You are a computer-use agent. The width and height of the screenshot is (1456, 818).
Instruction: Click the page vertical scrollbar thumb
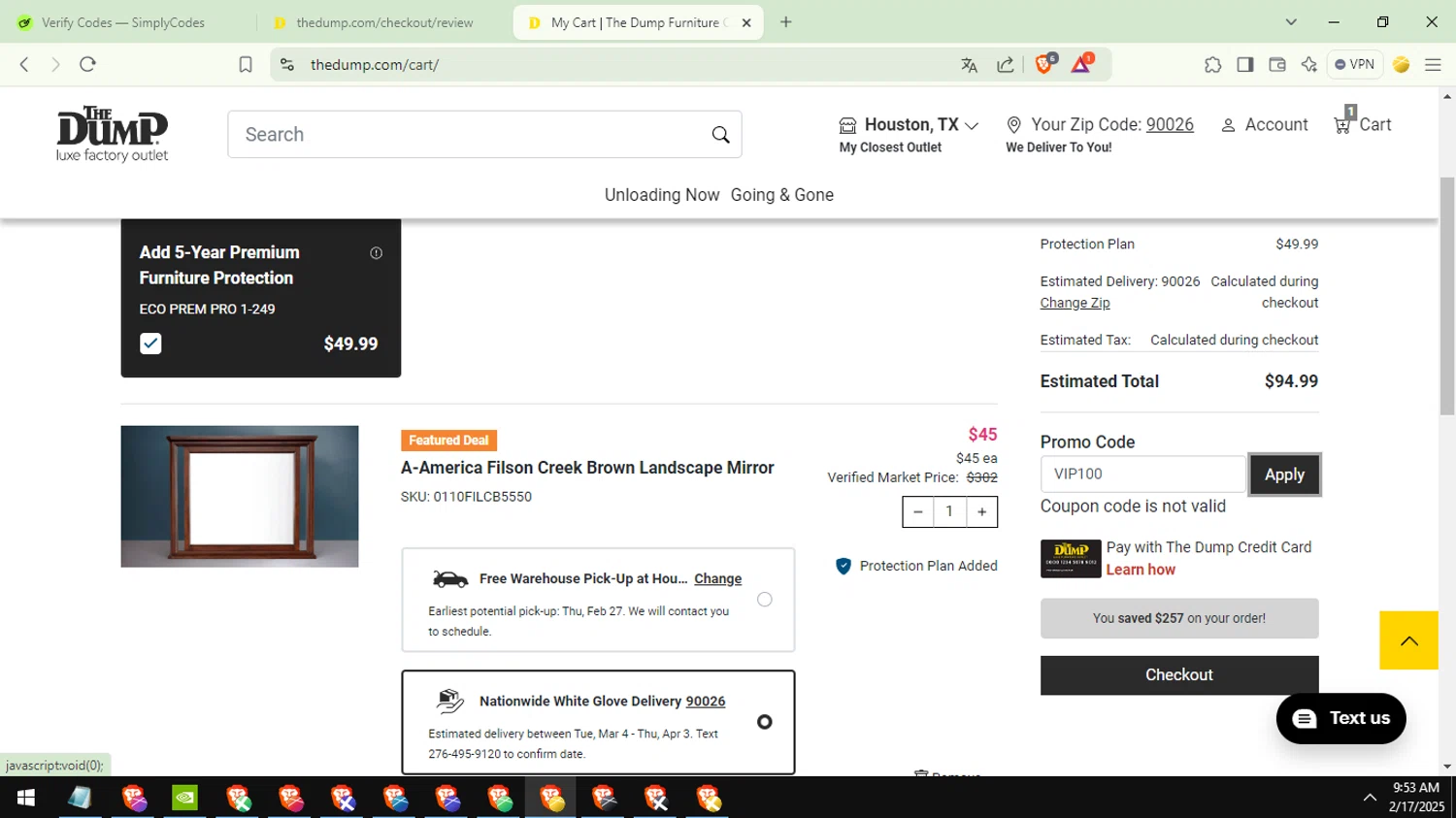tap(1447, 296)
